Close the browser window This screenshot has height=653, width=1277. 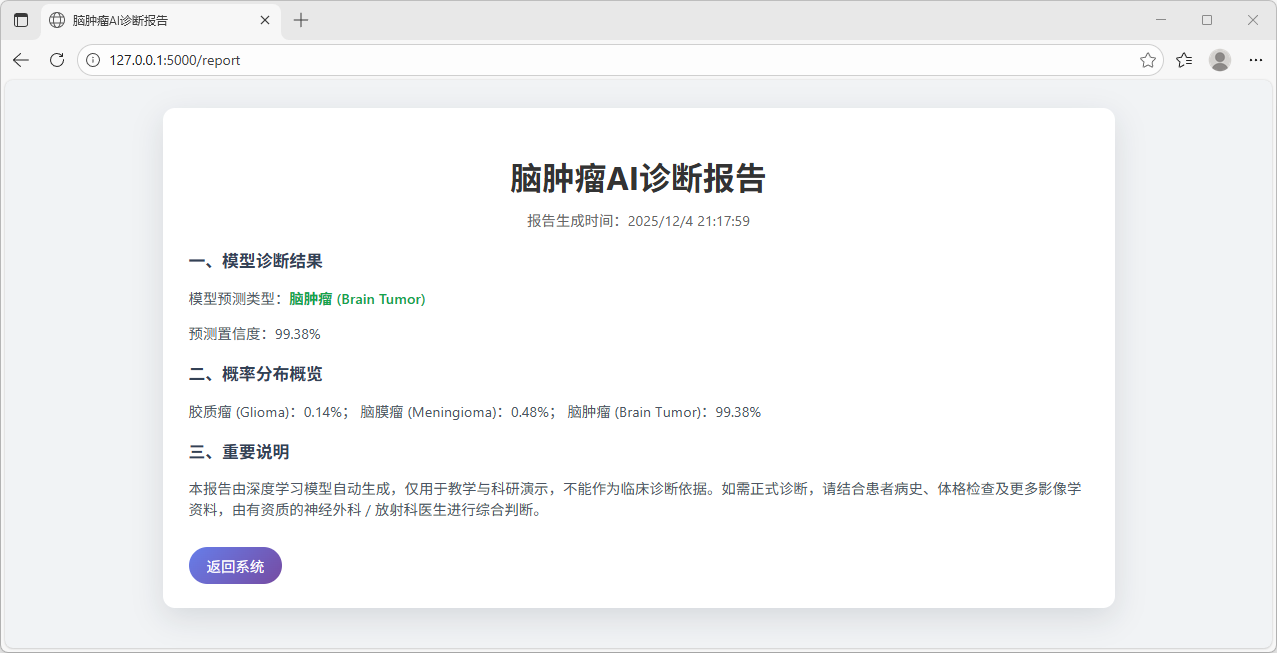coord(1252,20)
